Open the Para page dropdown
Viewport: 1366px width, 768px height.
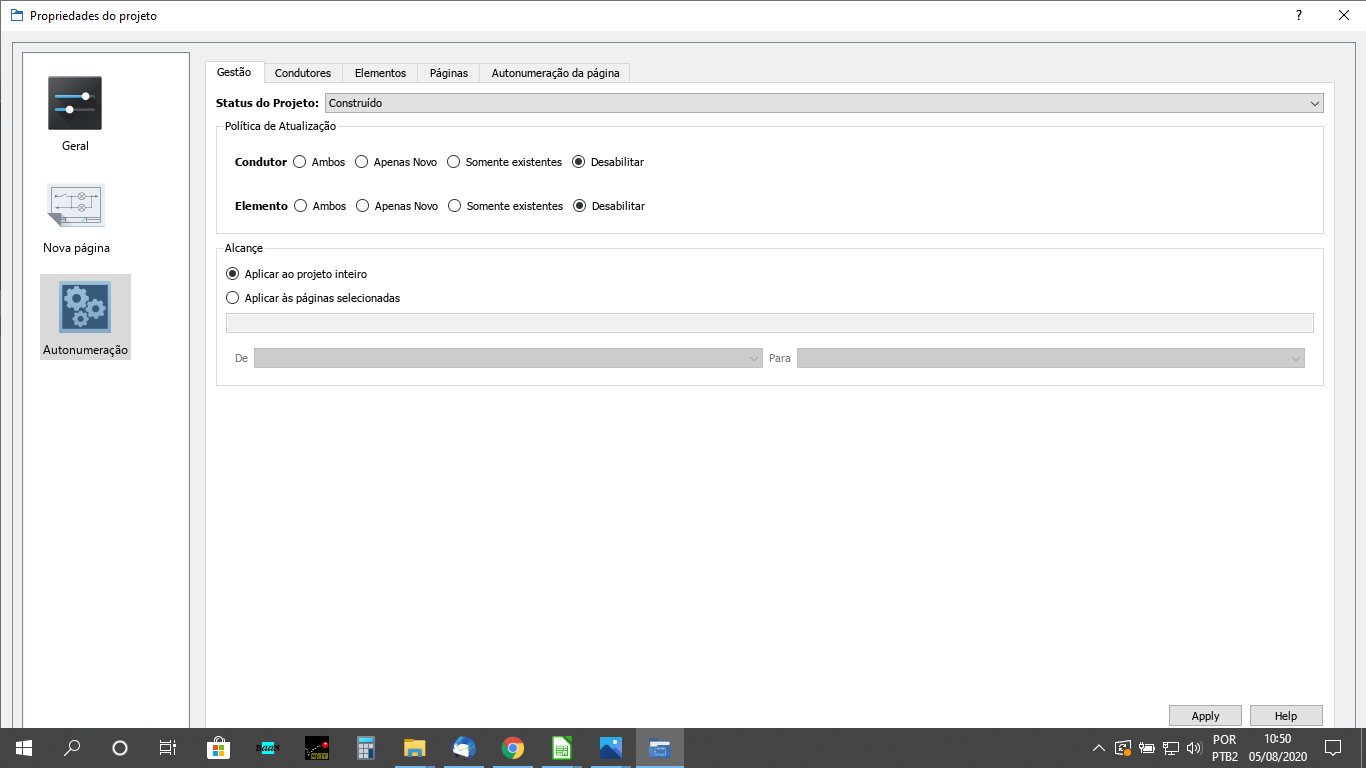click(1050, 358)
